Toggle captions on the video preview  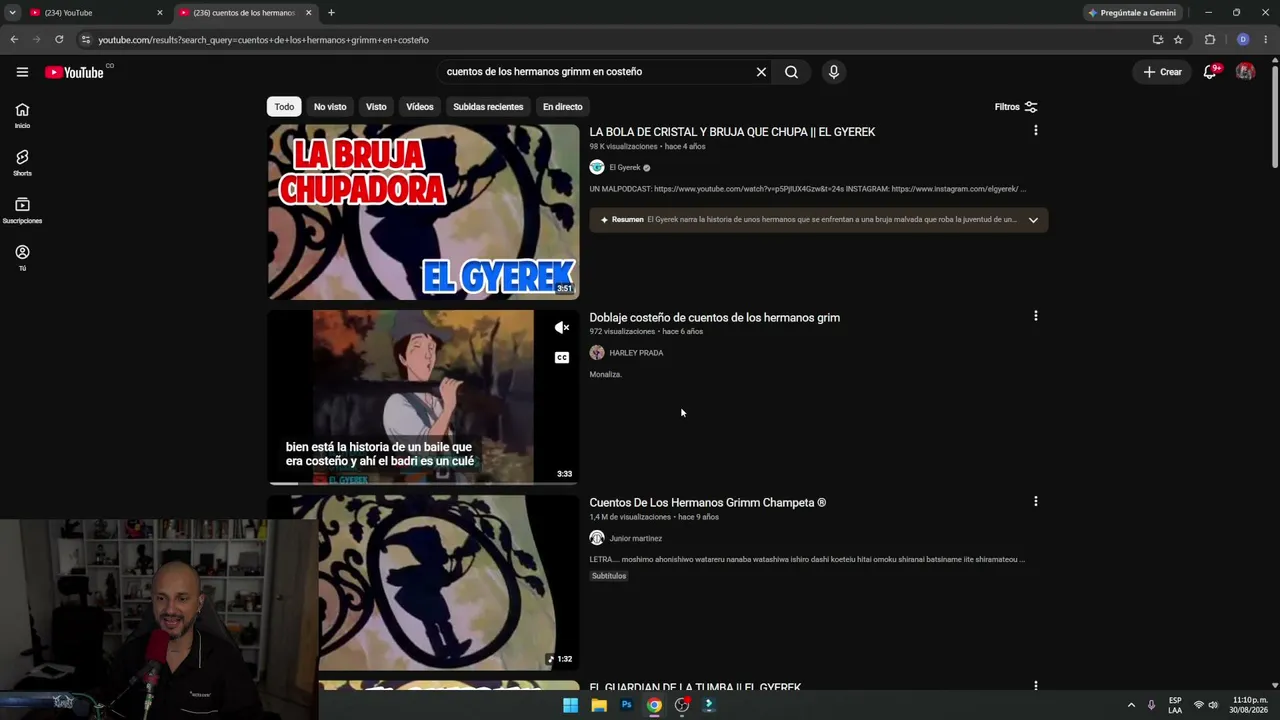pyautogui.click(x=562, y=357)
